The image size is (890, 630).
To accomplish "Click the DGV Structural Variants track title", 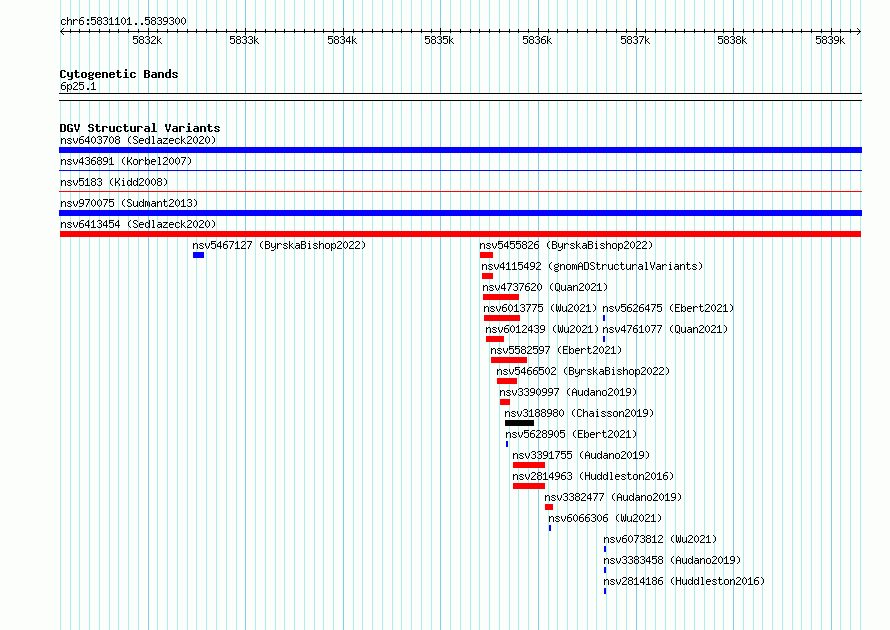I will (x=140, y=128).
